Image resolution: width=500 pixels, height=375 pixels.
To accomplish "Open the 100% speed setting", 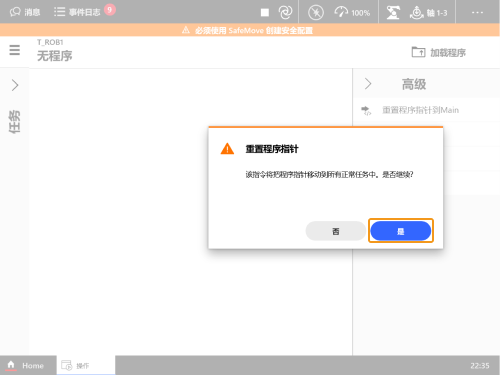I will [x=352, y=13].
